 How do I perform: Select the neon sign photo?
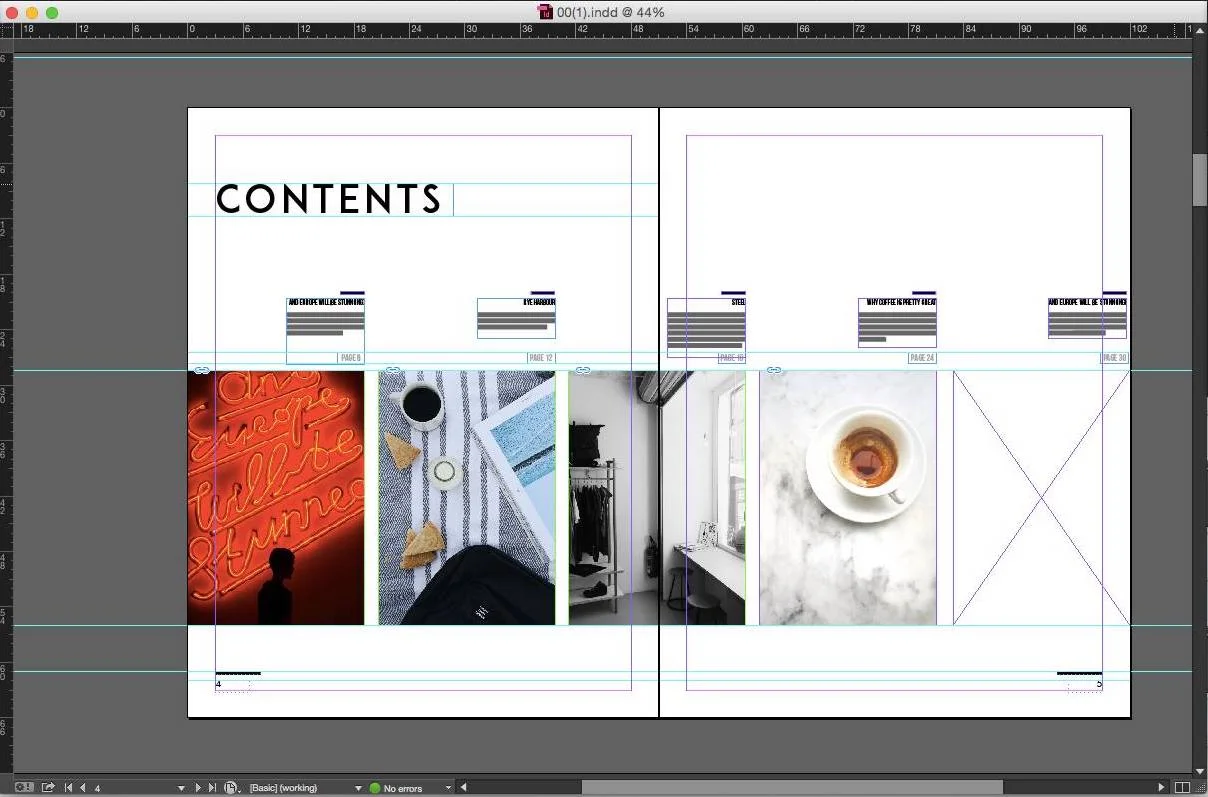pyautogui.click(x=276, y=498)
